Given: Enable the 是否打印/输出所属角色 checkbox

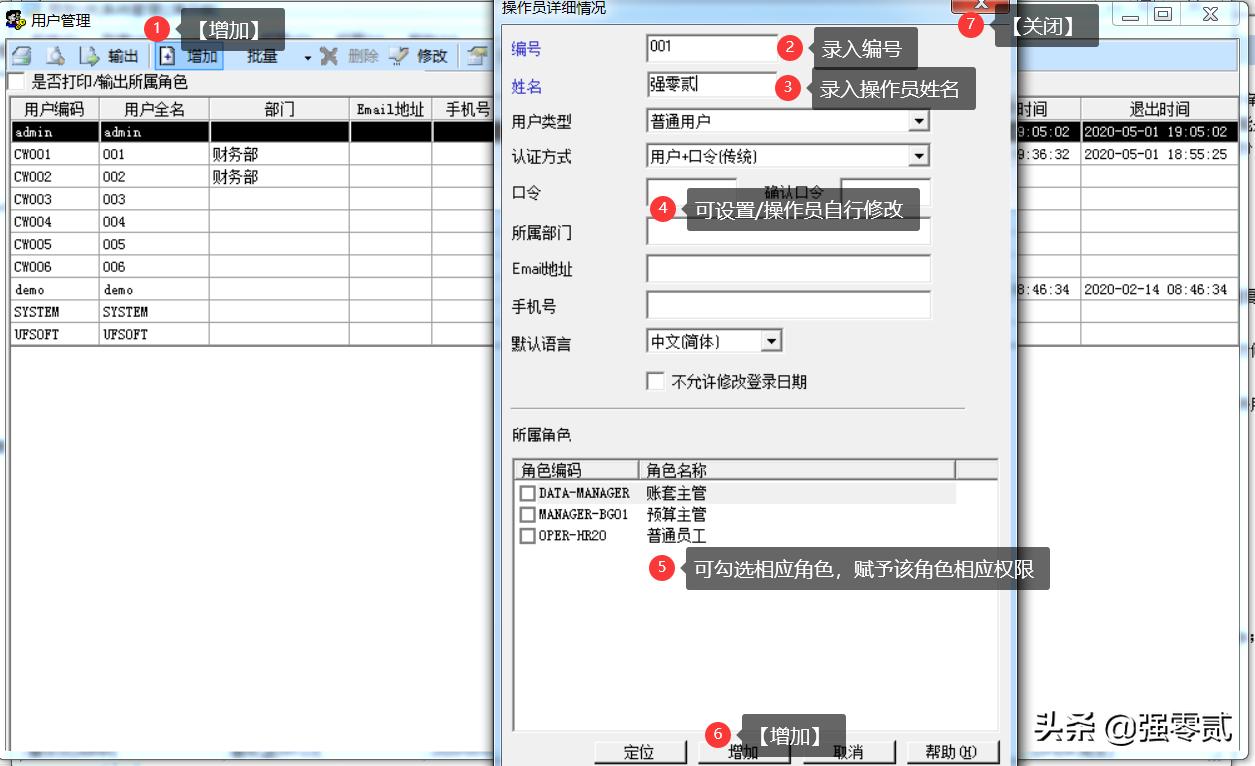Looking at the screenshot, I should tap(15, 79).
